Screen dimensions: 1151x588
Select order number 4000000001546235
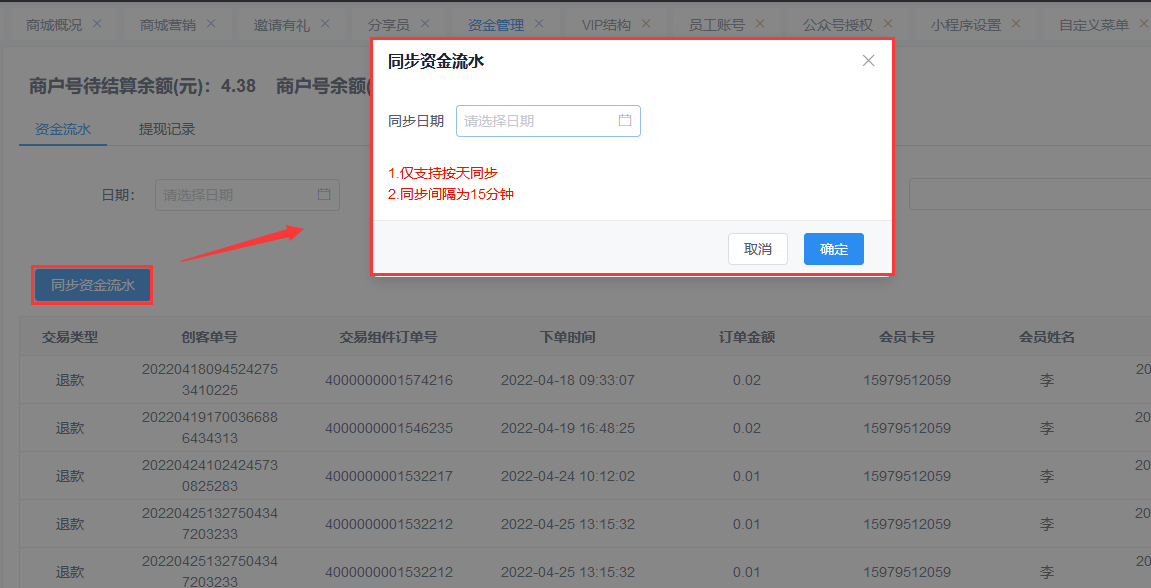coord(389,428)
